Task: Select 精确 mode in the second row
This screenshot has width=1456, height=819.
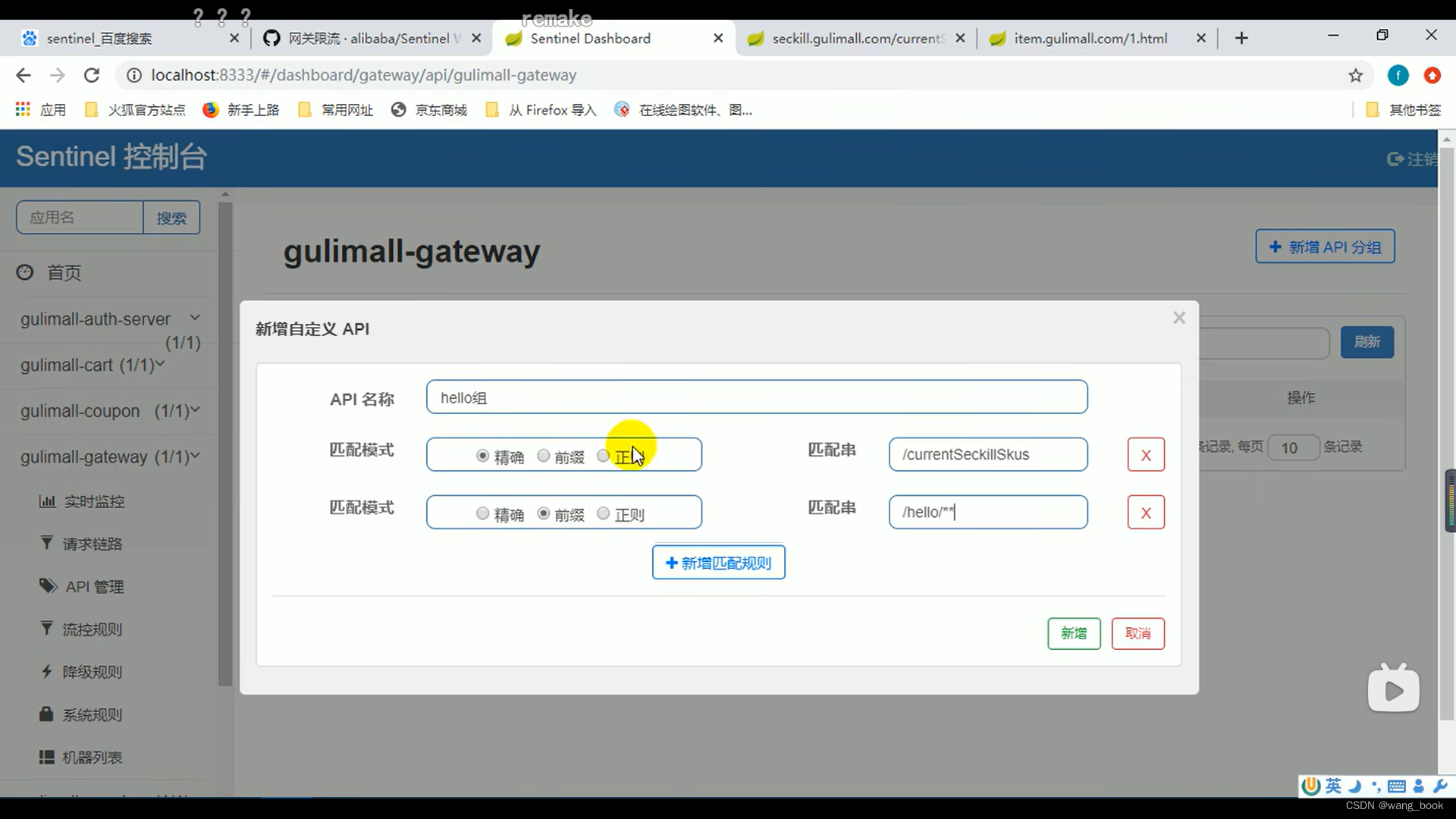Action: point(482,513)
